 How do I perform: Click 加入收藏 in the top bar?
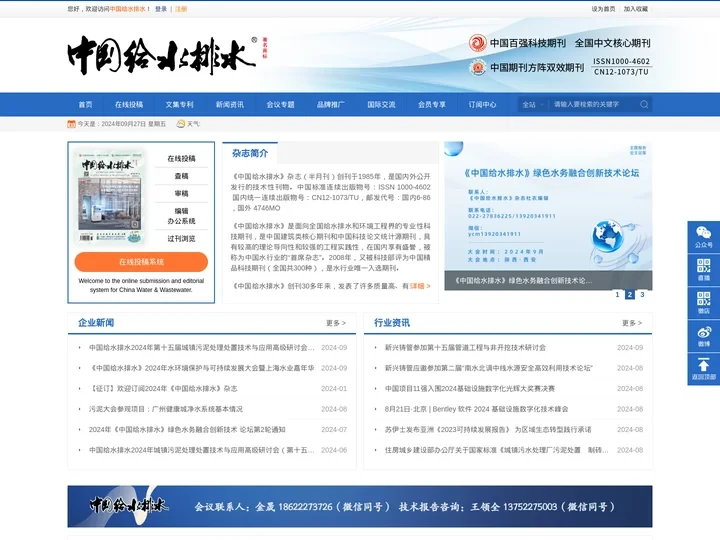point(636,9)
